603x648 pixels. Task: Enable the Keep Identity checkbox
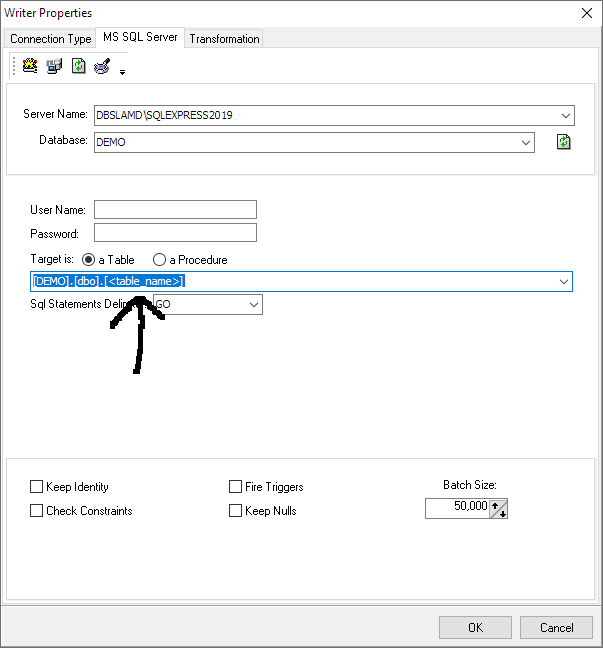point(36,486)
